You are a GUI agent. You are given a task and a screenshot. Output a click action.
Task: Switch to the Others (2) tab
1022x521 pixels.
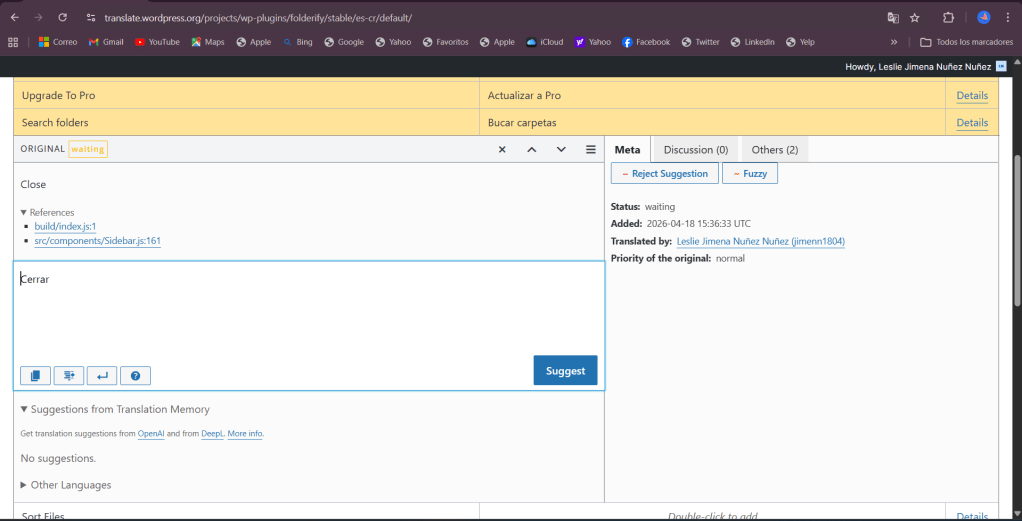pos(774,150)
